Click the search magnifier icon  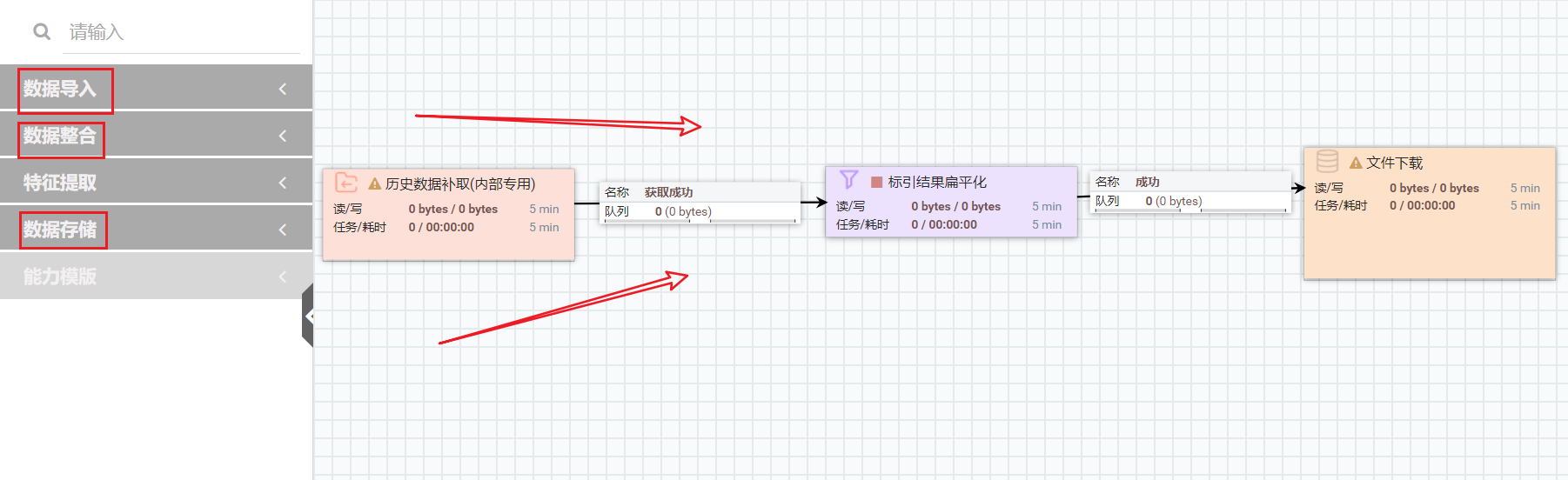41,32
